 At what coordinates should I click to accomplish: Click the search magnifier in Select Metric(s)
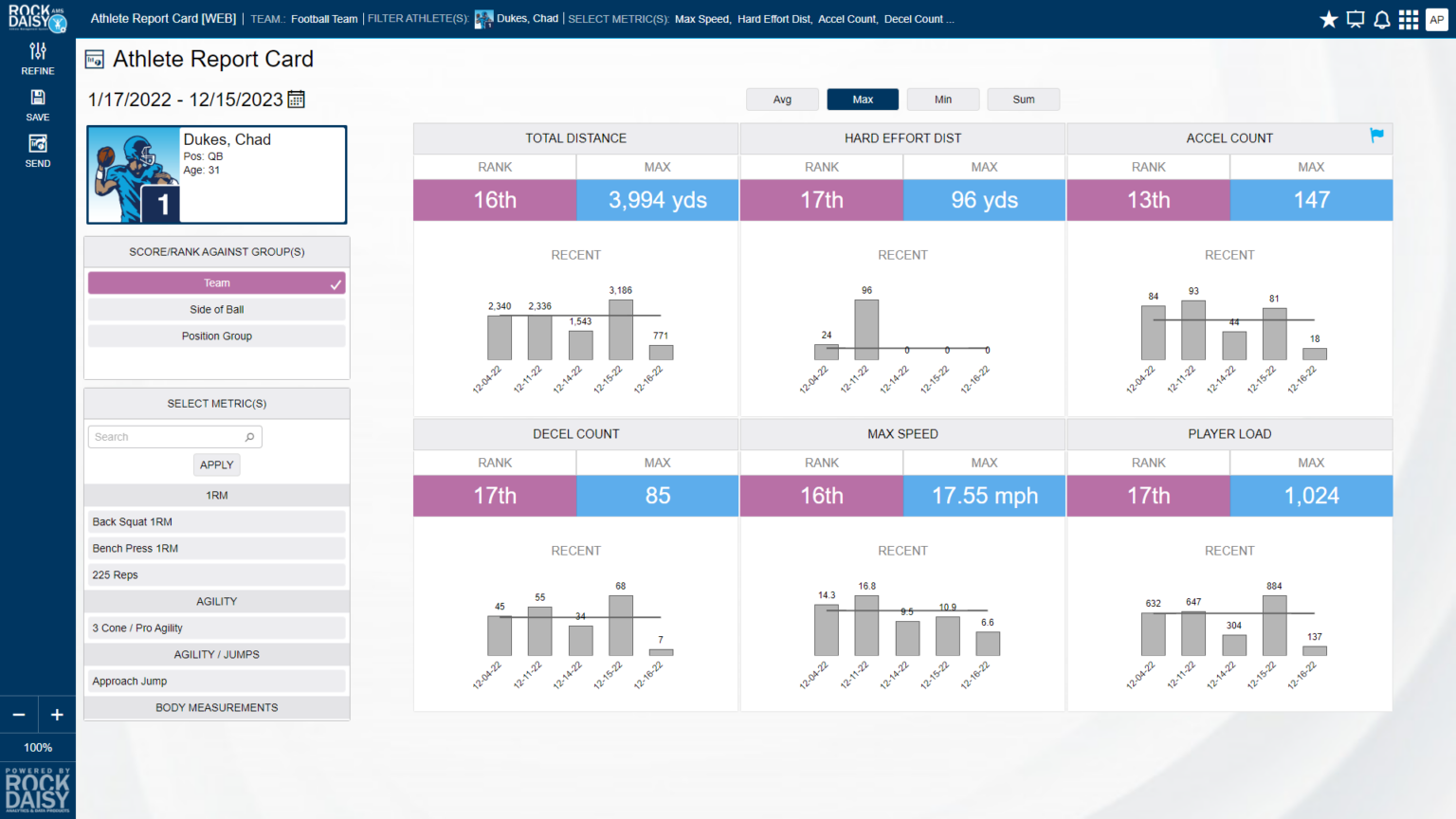[249, 436]
